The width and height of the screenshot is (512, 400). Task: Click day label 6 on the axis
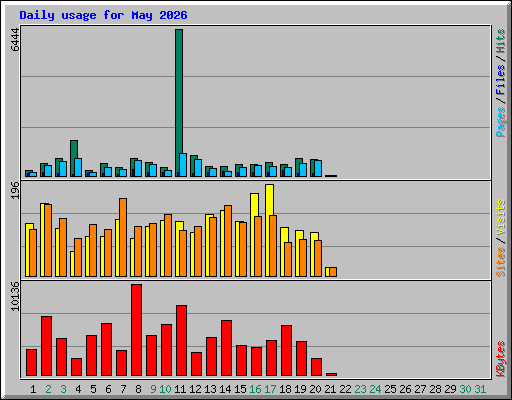[108, 389]
